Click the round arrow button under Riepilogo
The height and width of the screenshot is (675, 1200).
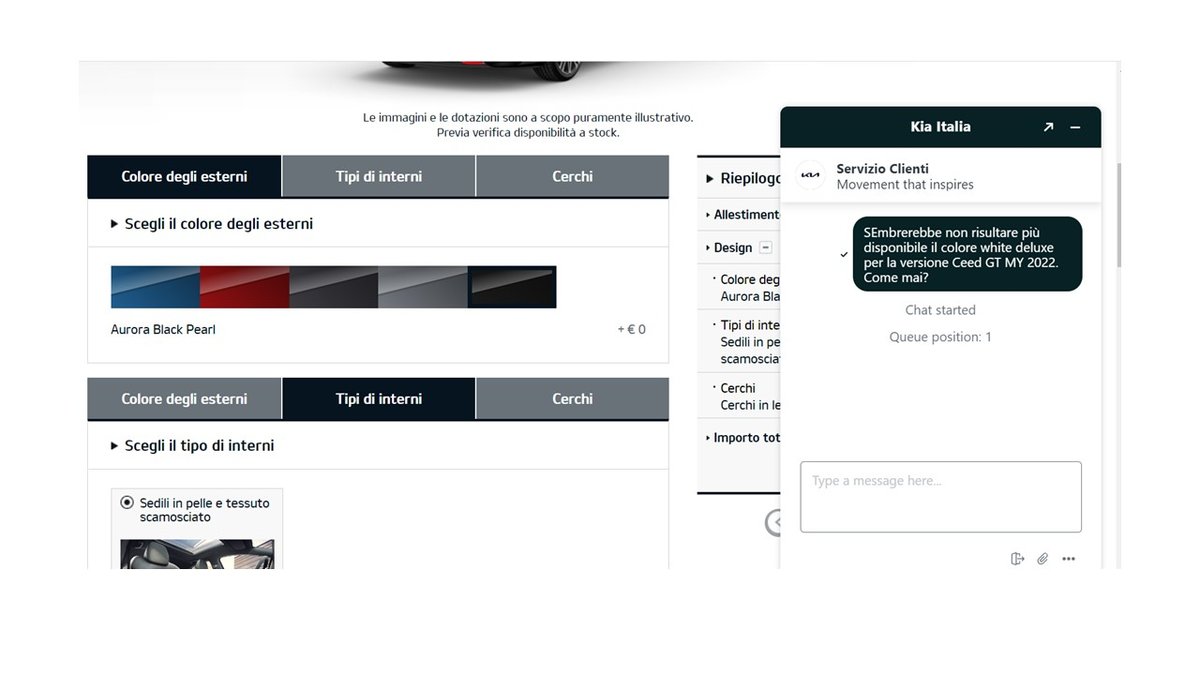[x=773, y=522]
